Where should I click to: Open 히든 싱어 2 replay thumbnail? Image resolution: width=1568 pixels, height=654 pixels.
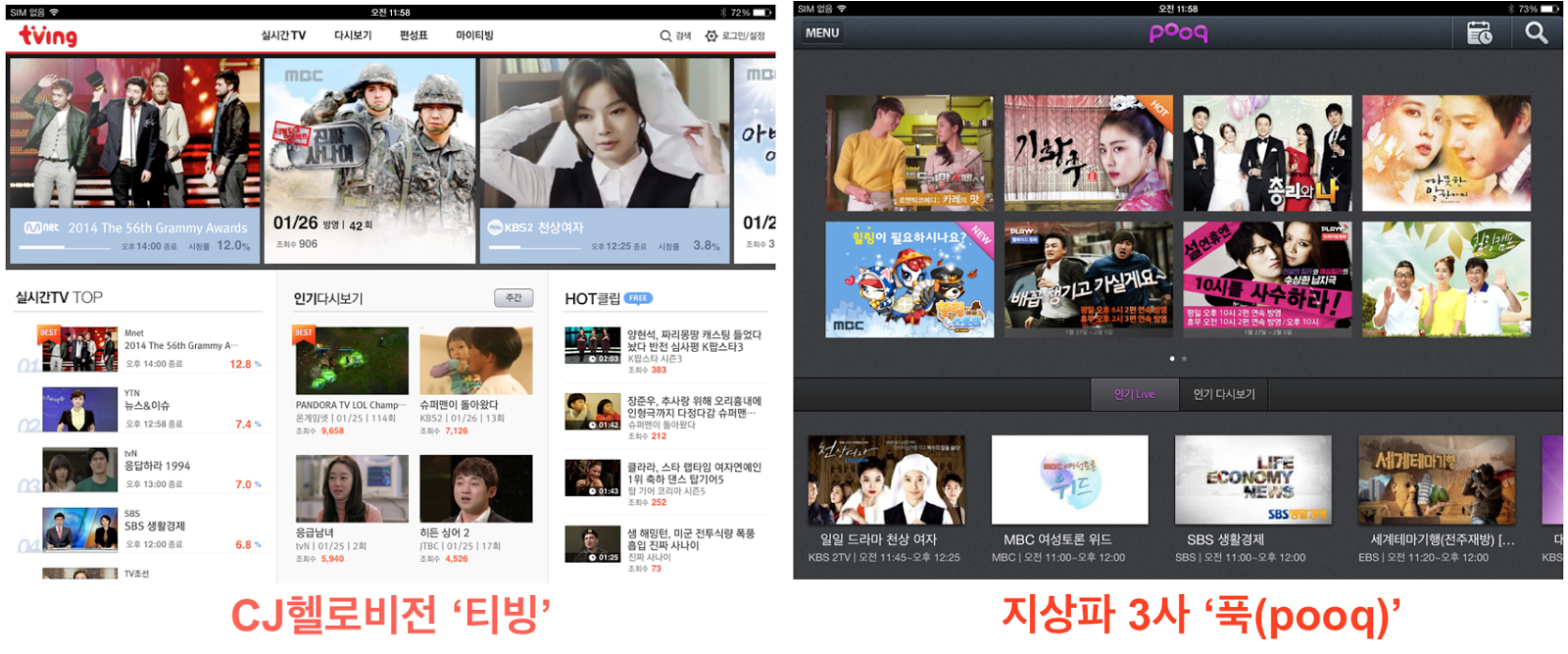tap(476, 488)
